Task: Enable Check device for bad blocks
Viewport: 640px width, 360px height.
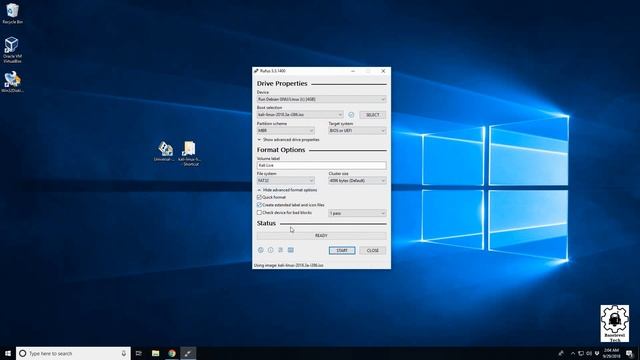Action: coord(259,213)
